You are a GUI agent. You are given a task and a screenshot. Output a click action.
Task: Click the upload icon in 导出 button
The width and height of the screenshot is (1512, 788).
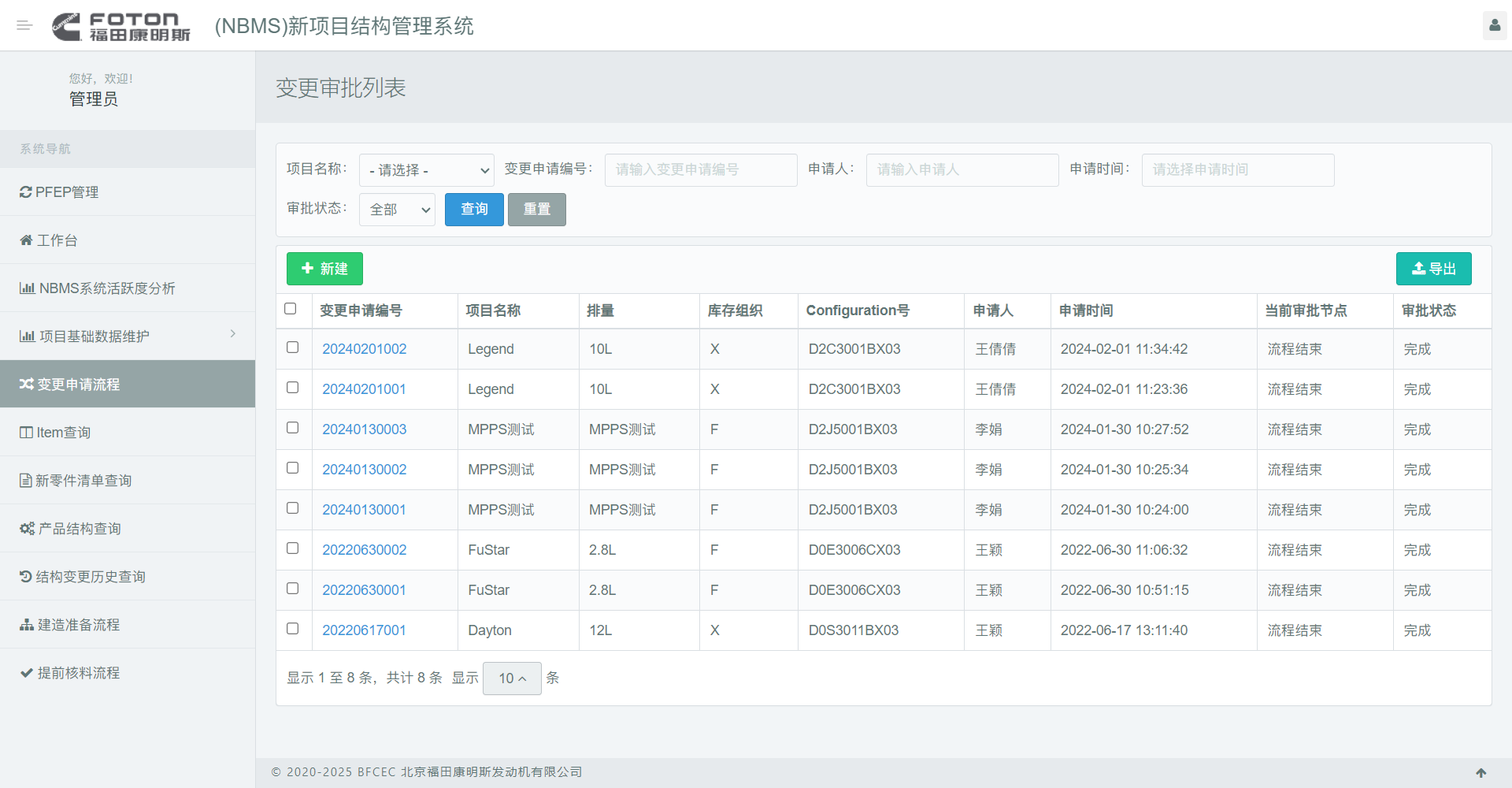[1418, 269]
